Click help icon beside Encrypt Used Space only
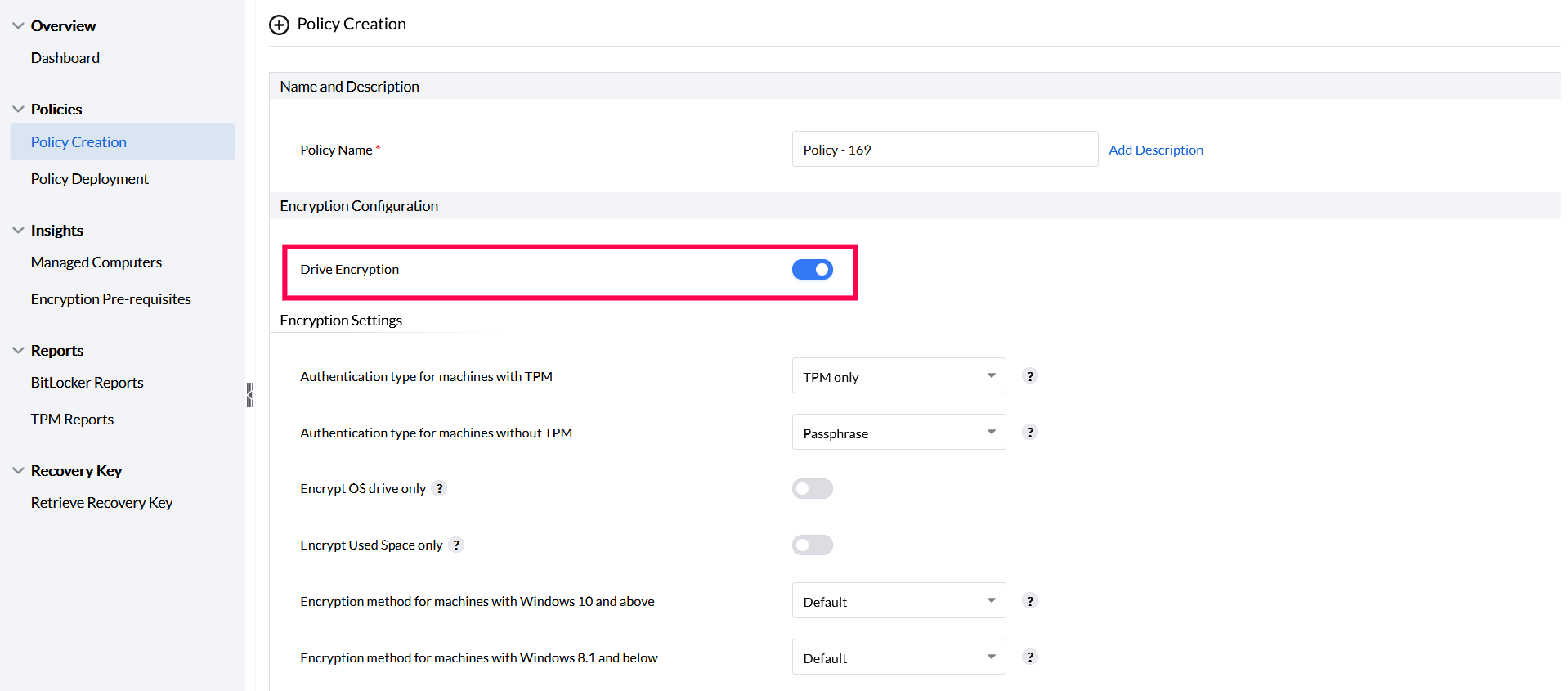1568x691 pixels. (x=456, y=545)
